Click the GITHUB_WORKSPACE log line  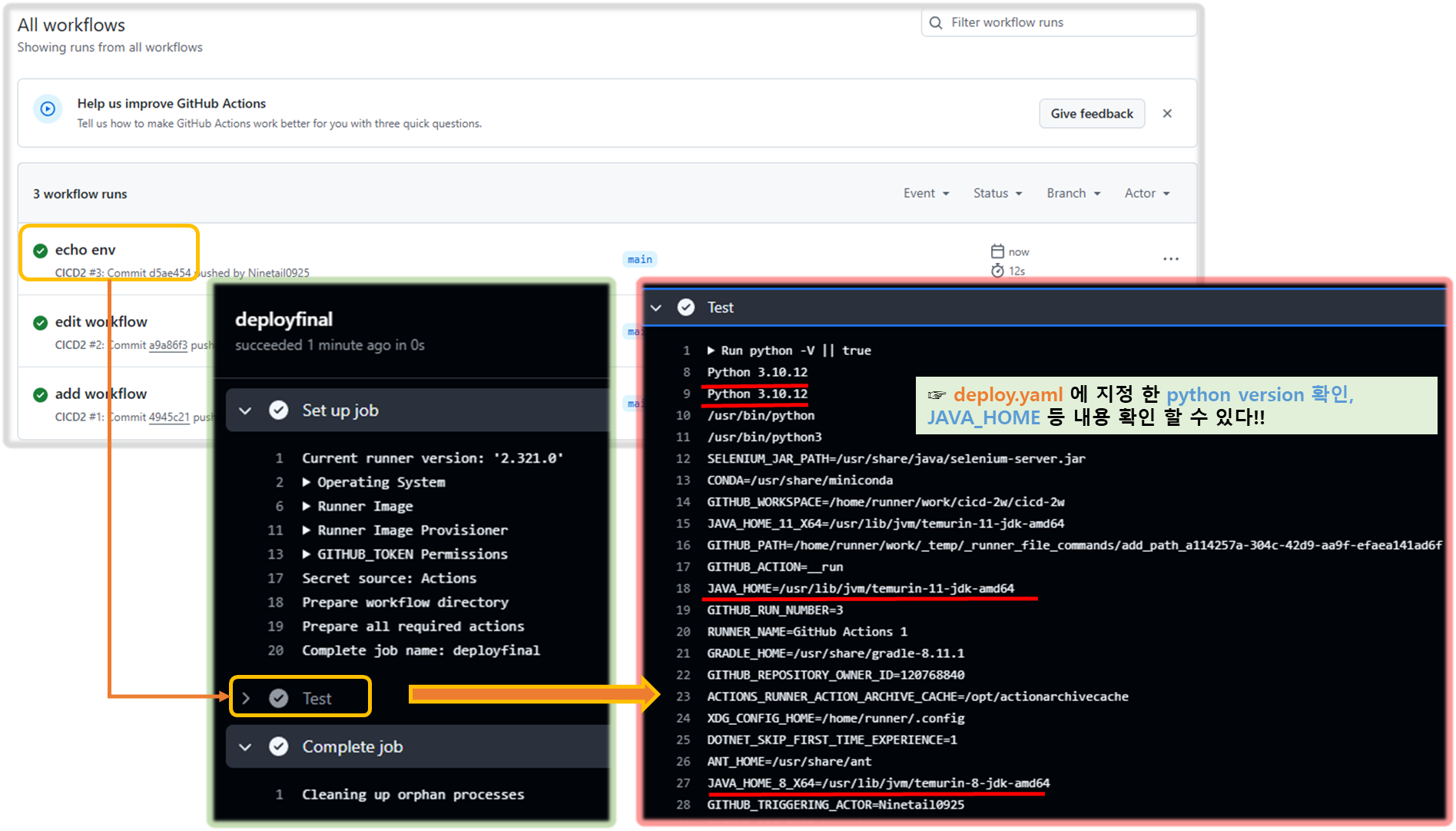[x=885, y=501]
